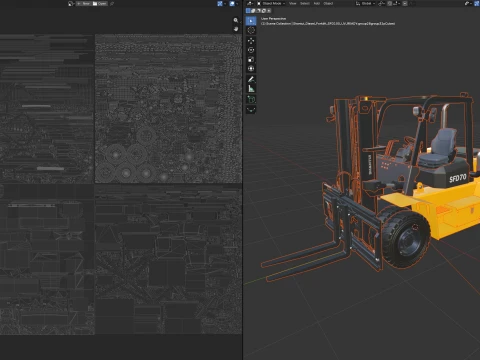Viewport: 480px width, 360px height.
Task: Click the SFD70 label on forklift
Action: click(458, 178)
